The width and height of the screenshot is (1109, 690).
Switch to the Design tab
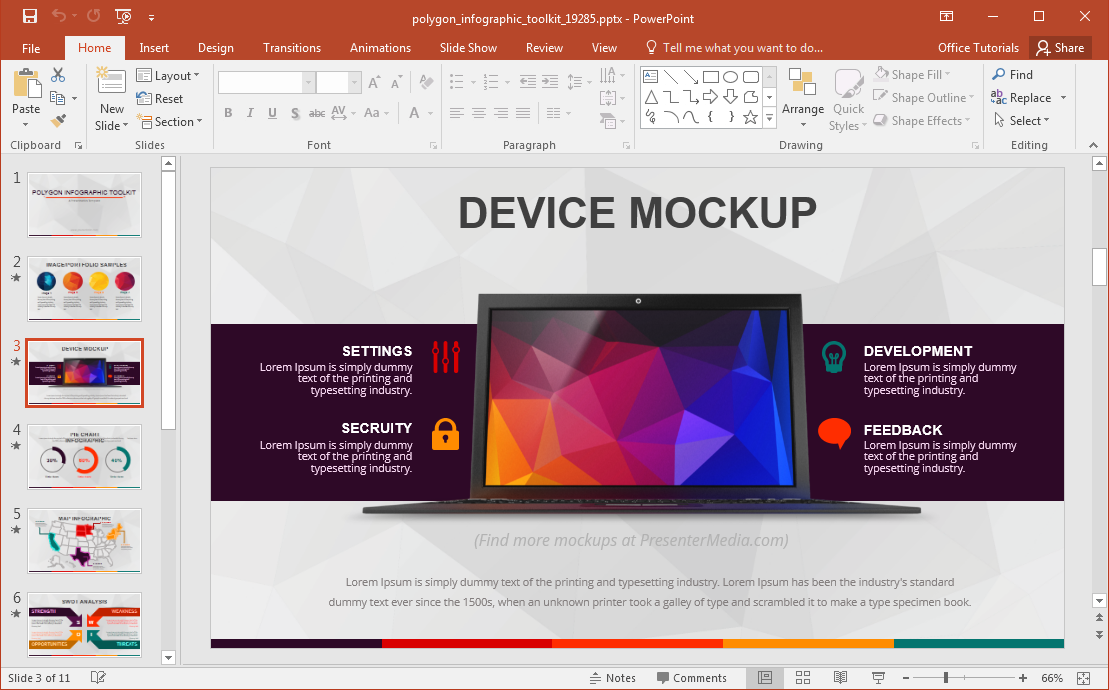coord(215,48)
